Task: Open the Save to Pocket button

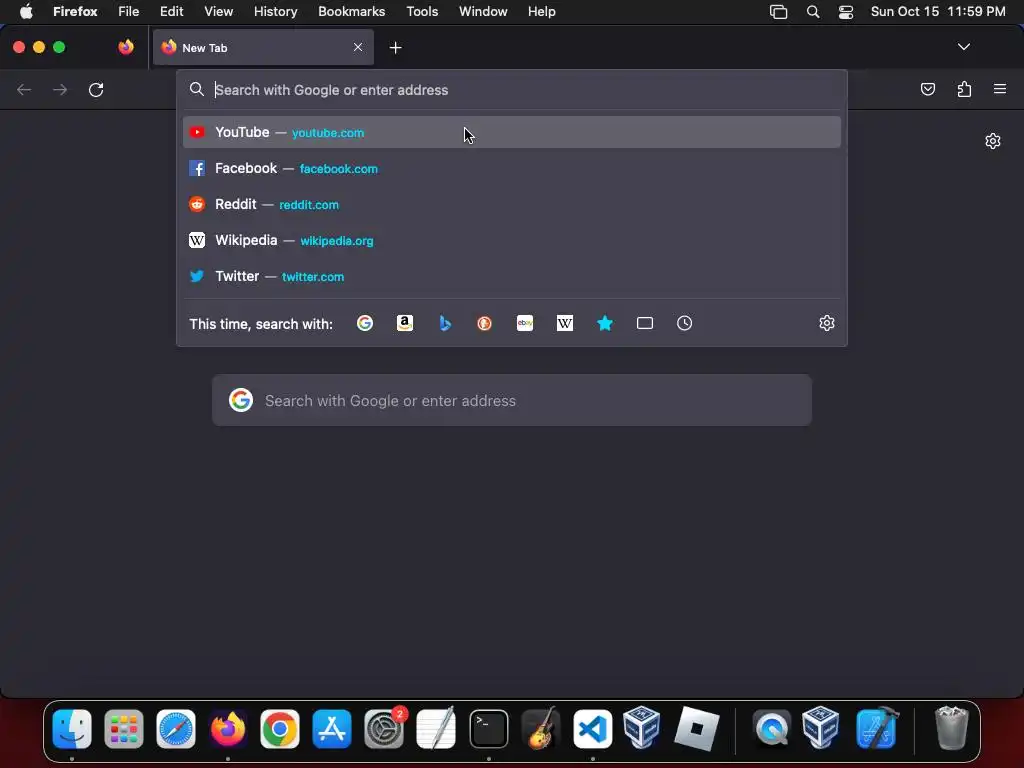Action: [927, 89]
